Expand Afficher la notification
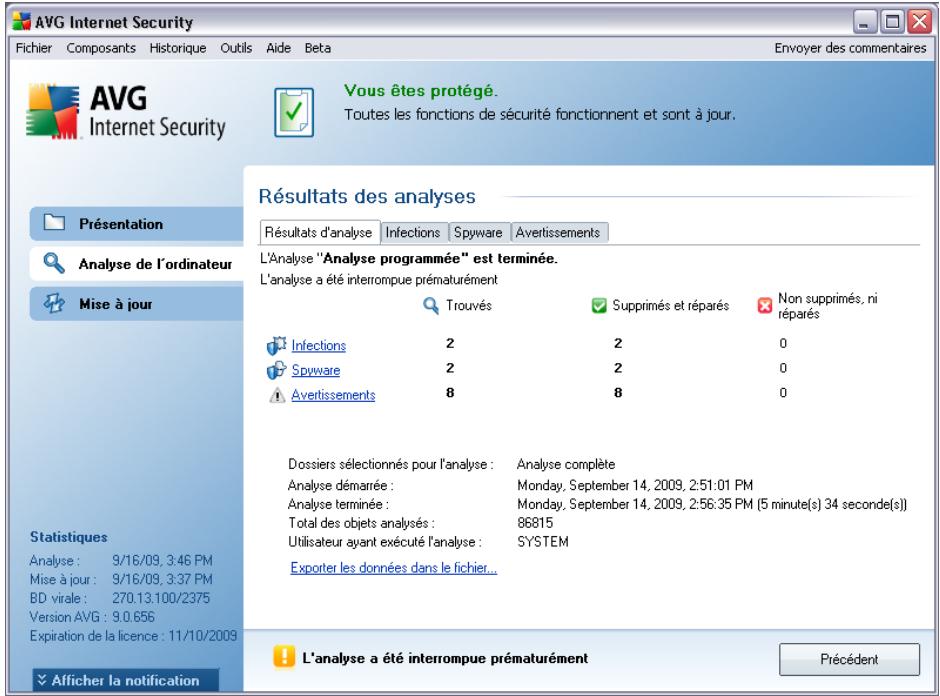The image size is (940, 696). click(x=126, y=680)
